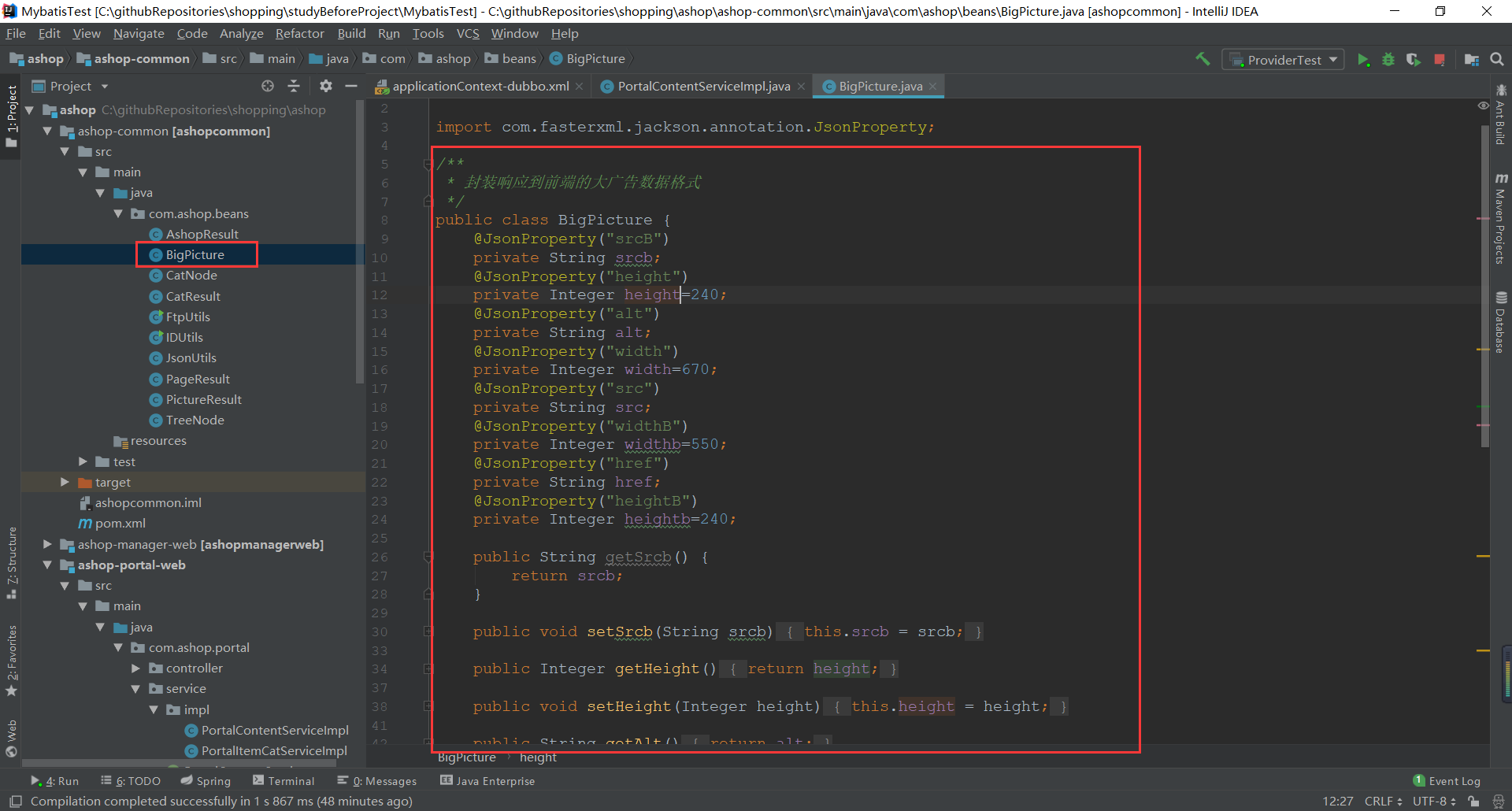Expand the test folder node

click(x=83, y=461)
